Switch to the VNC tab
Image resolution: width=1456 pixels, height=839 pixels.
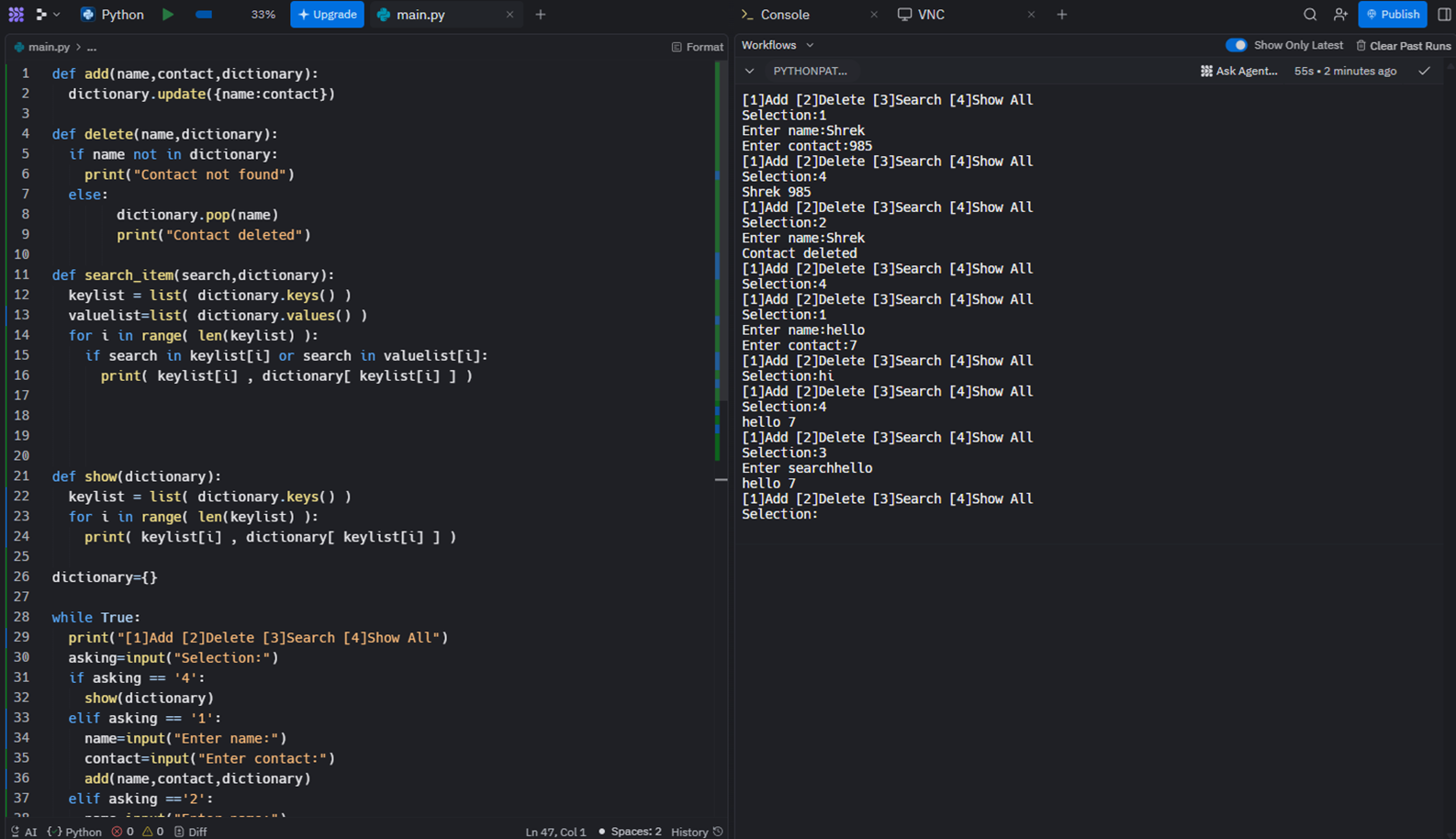(x=930, y=15)
